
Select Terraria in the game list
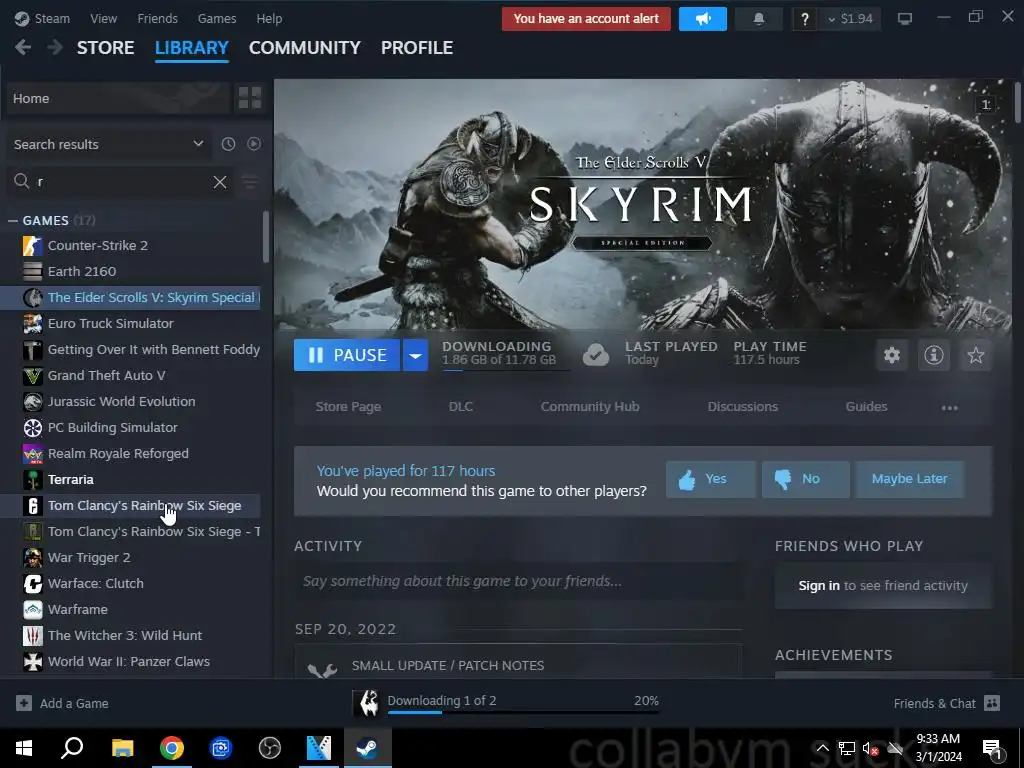(131, 480)
